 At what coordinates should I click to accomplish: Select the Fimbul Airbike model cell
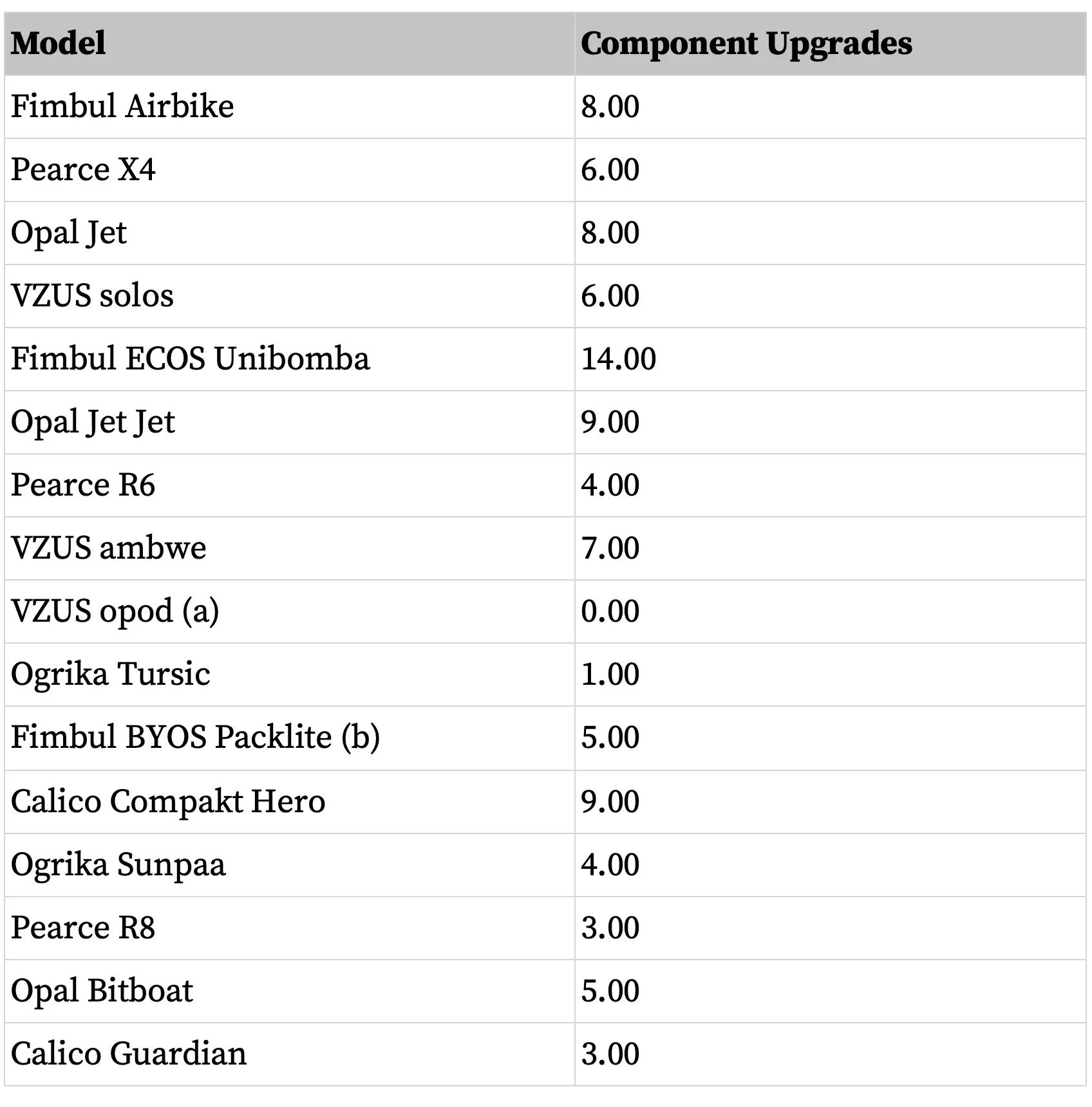click(122, 106)
